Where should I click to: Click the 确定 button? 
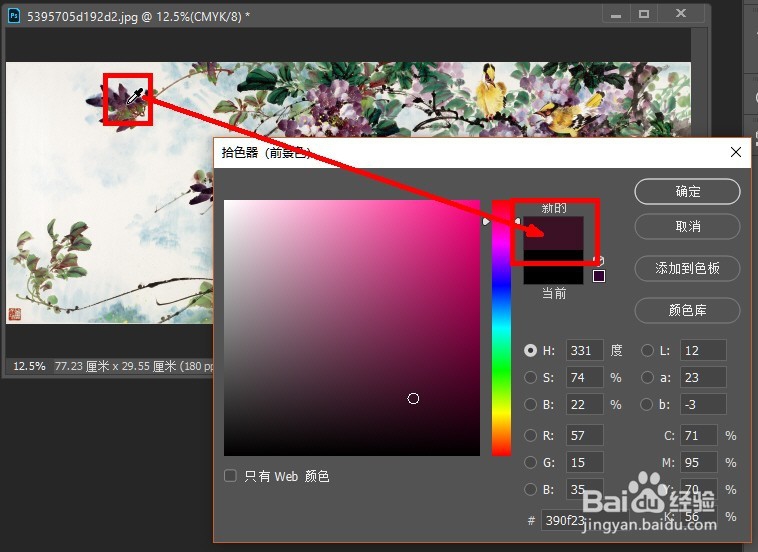click(687, 192)
